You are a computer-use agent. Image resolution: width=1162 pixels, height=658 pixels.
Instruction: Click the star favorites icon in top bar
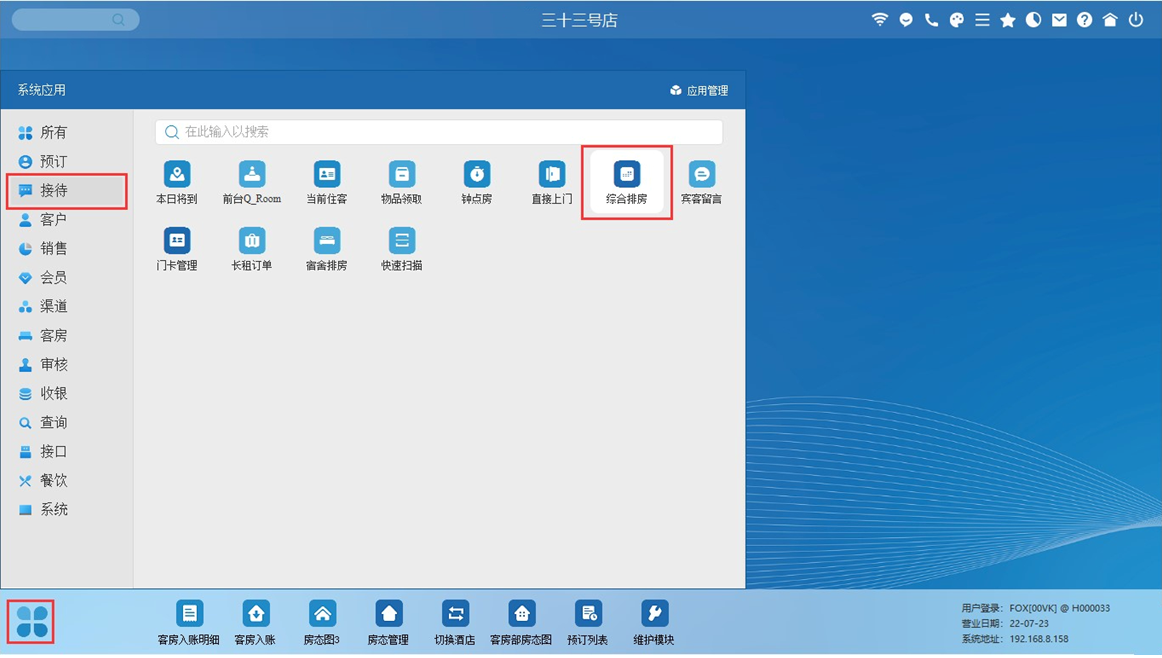coord(1008,20)
